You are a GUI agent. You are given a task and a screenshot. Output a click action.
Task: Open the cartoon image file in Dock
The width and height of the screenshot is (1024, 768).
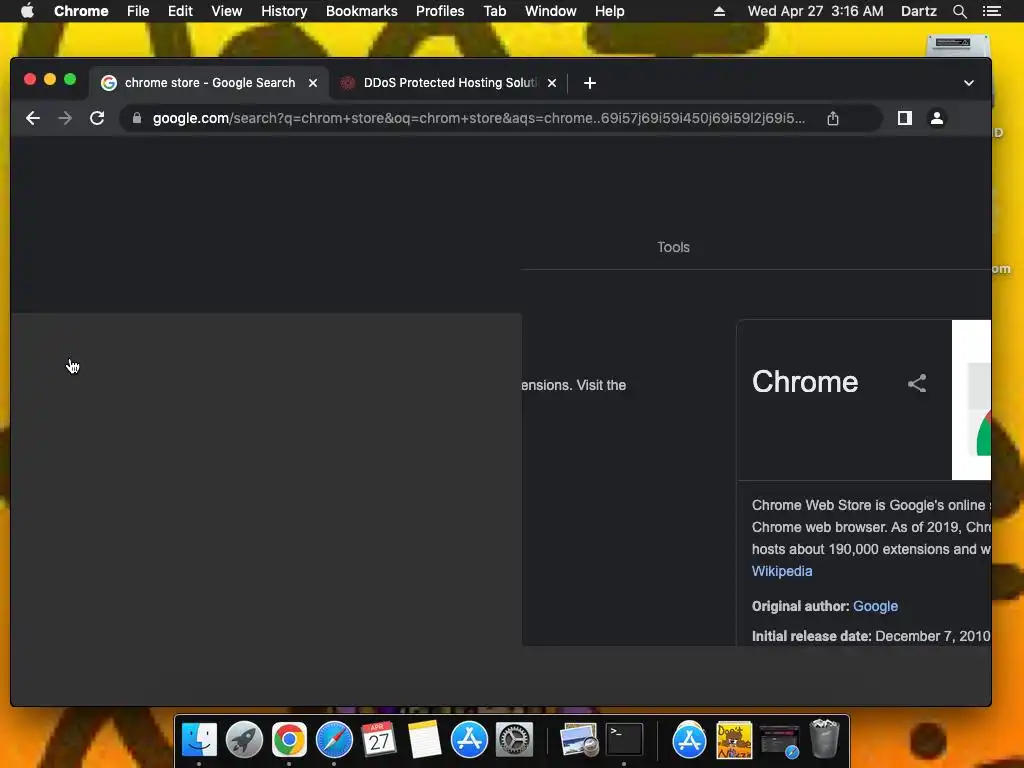coord(734,740)
